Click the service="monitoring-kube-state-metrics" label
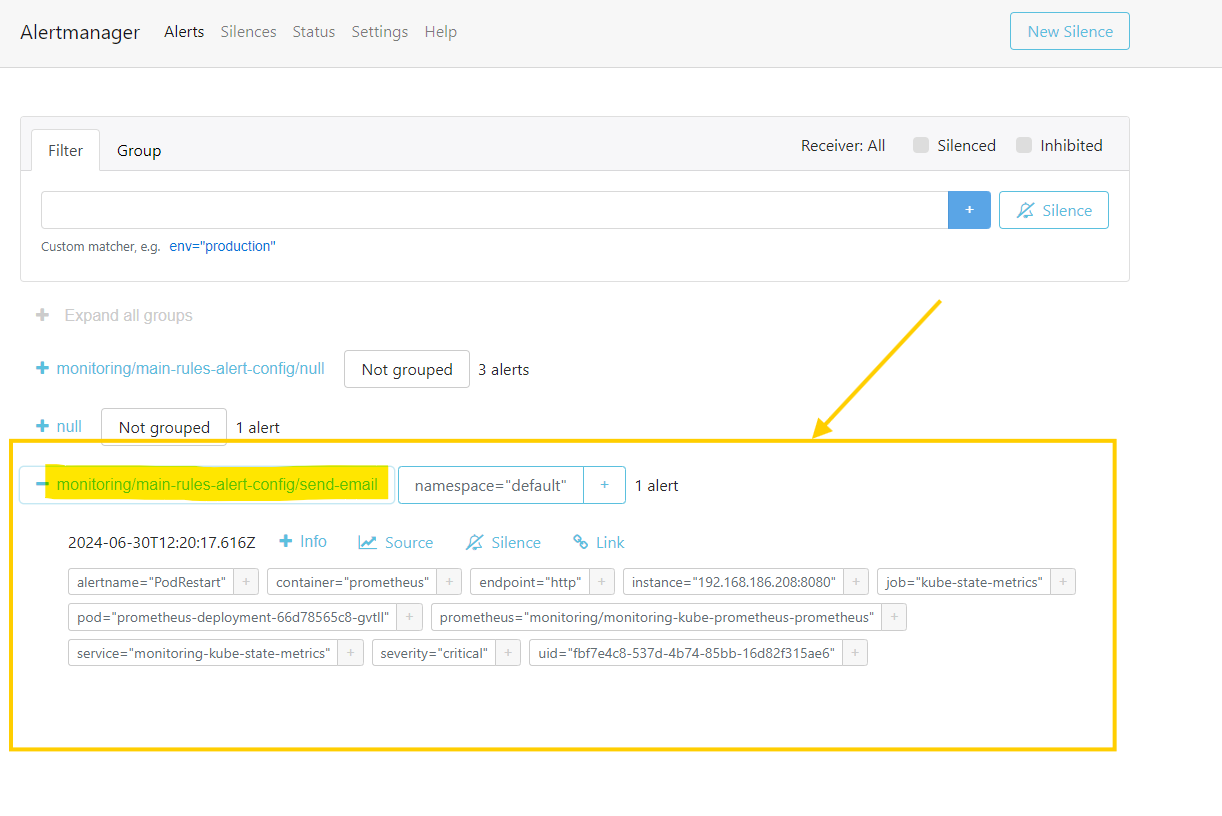The height and width of the screenshot is (816, 1222). click(203, 653)
